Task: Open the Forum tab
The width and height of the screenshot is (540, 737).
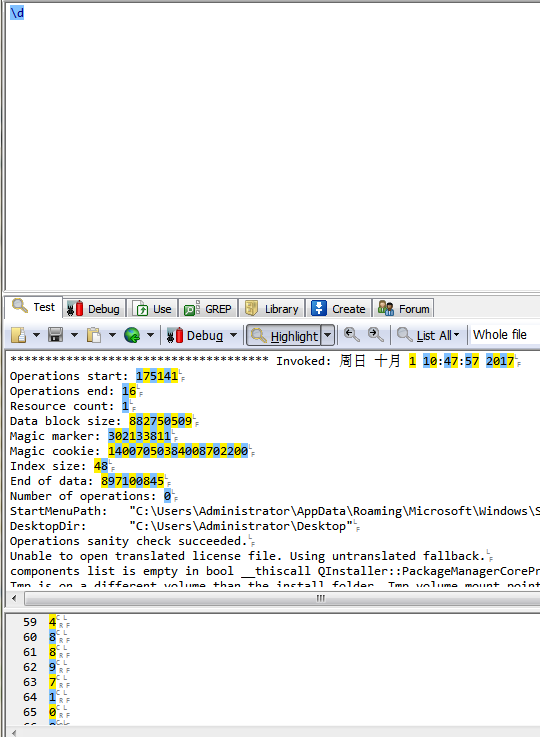Action: pos(403,309)
